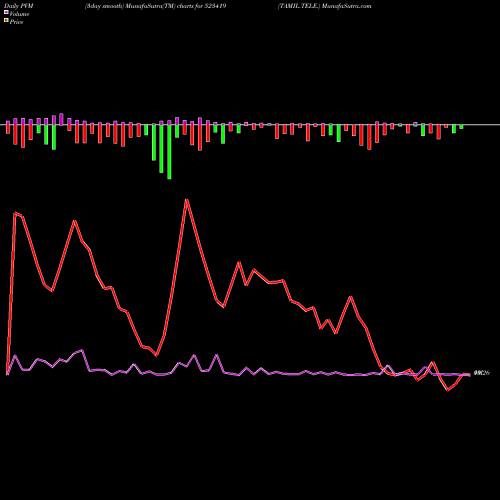Click the 'Price' legend label

[x=16, y=22]
